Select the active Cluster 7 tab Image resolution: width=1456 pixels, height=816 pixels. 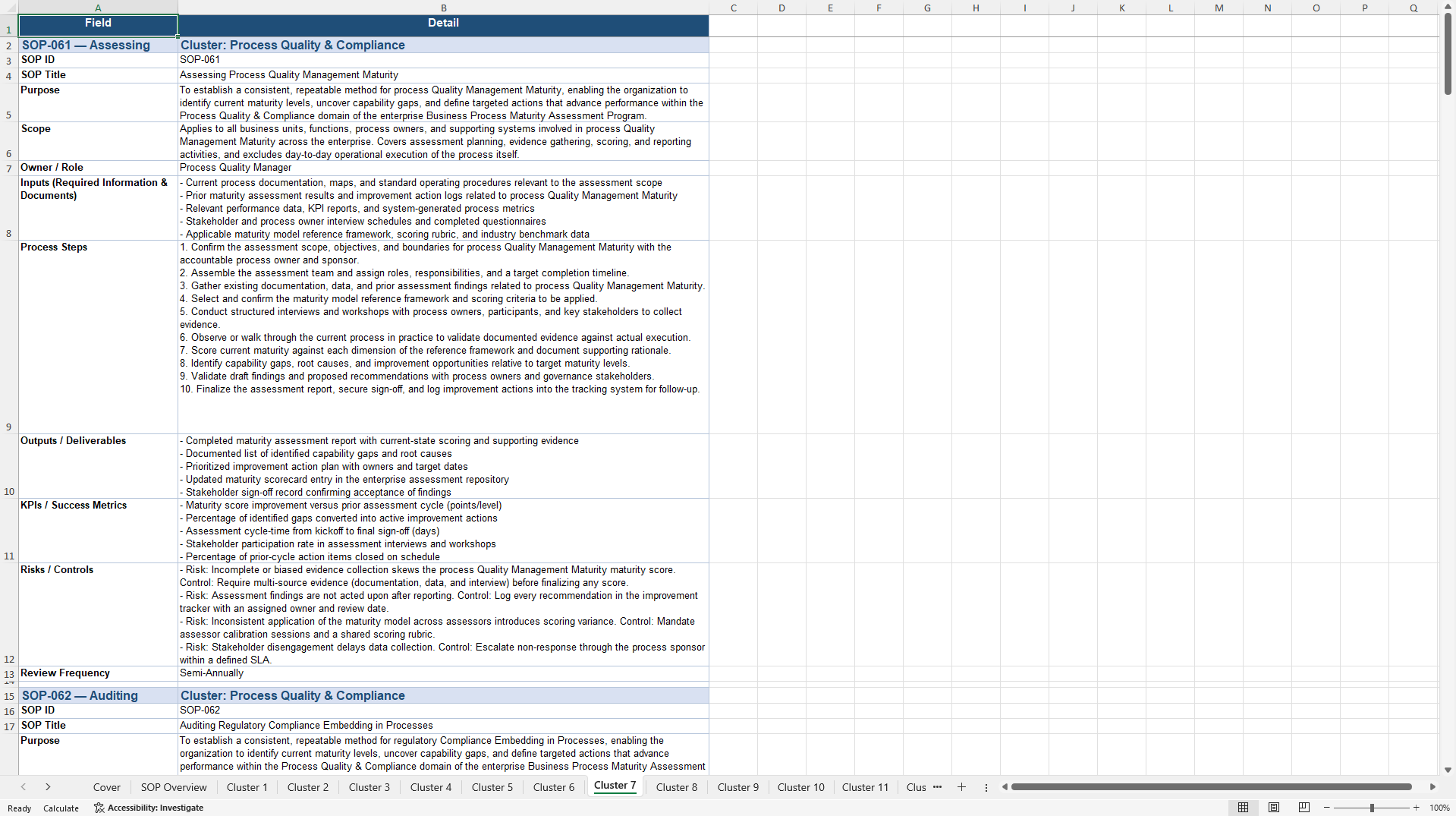click(x=615, y=786)
